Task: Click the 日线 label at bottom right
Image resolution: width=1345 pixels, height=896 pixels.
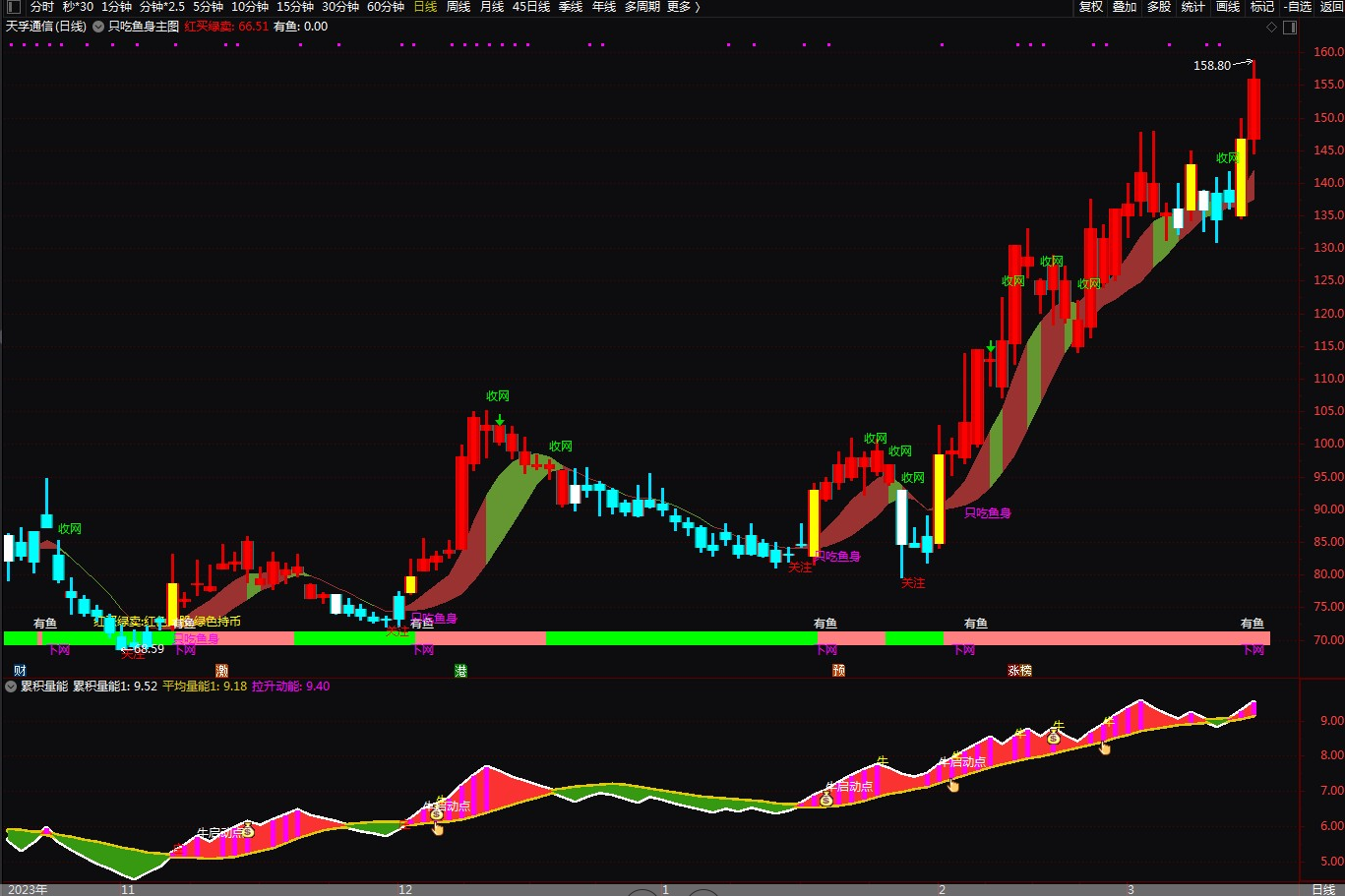Action: click(1323, 889)
